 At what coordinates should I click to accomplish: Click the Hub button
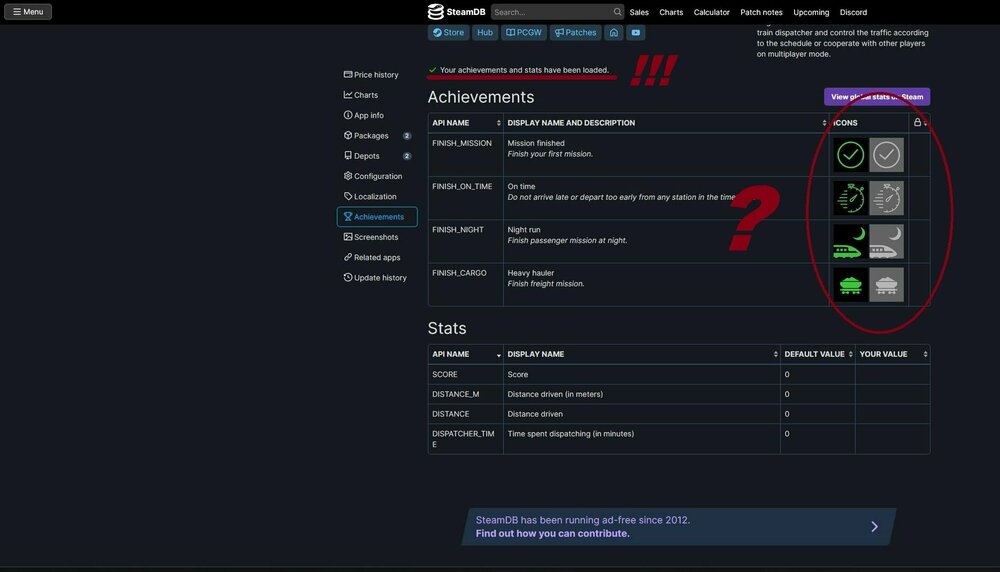pos(485,33)
